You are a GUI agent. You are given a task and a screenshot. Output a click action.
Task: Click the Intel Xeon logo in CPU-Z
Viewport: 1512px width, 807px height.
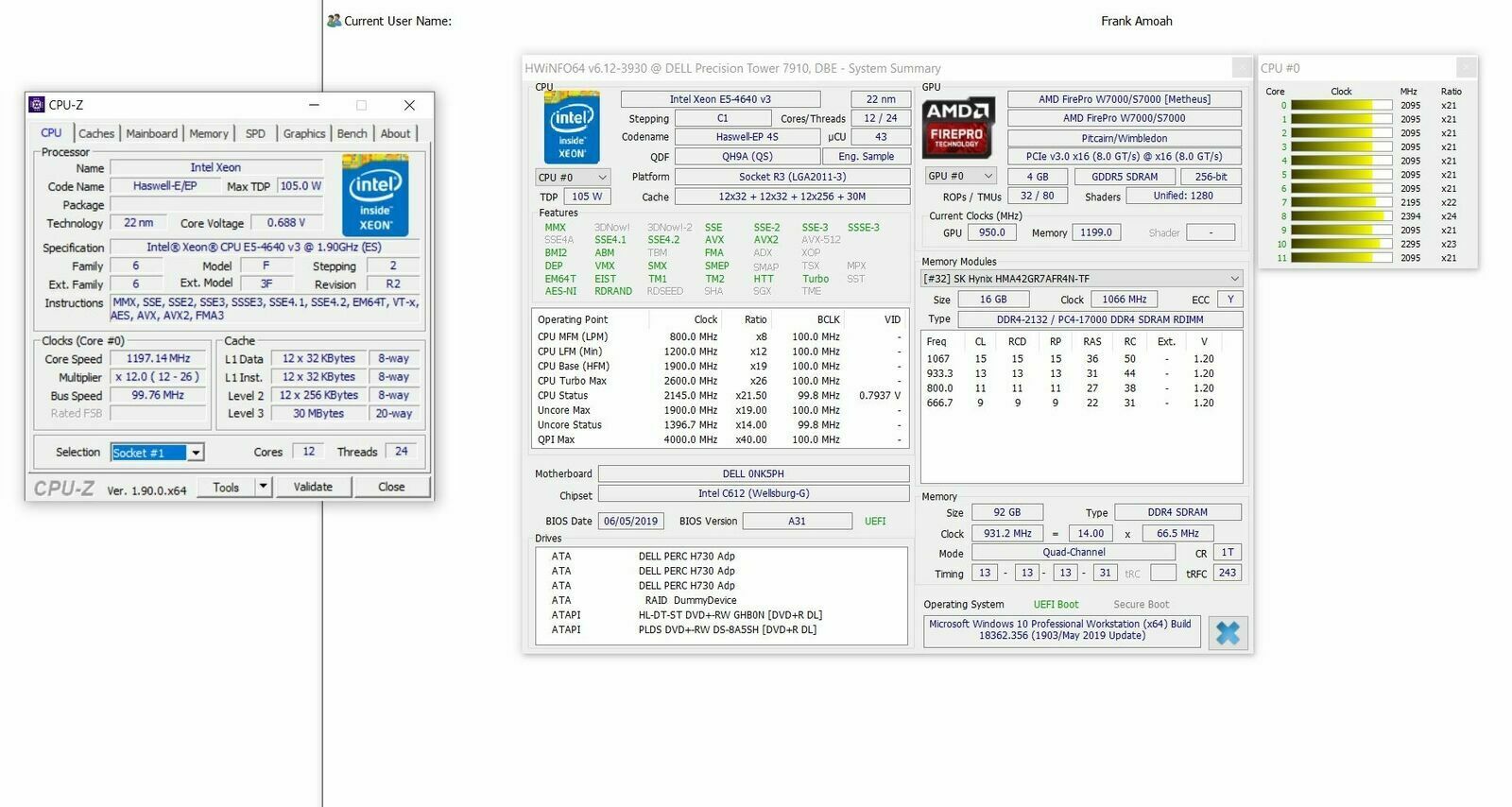click(x=375, y=196)
